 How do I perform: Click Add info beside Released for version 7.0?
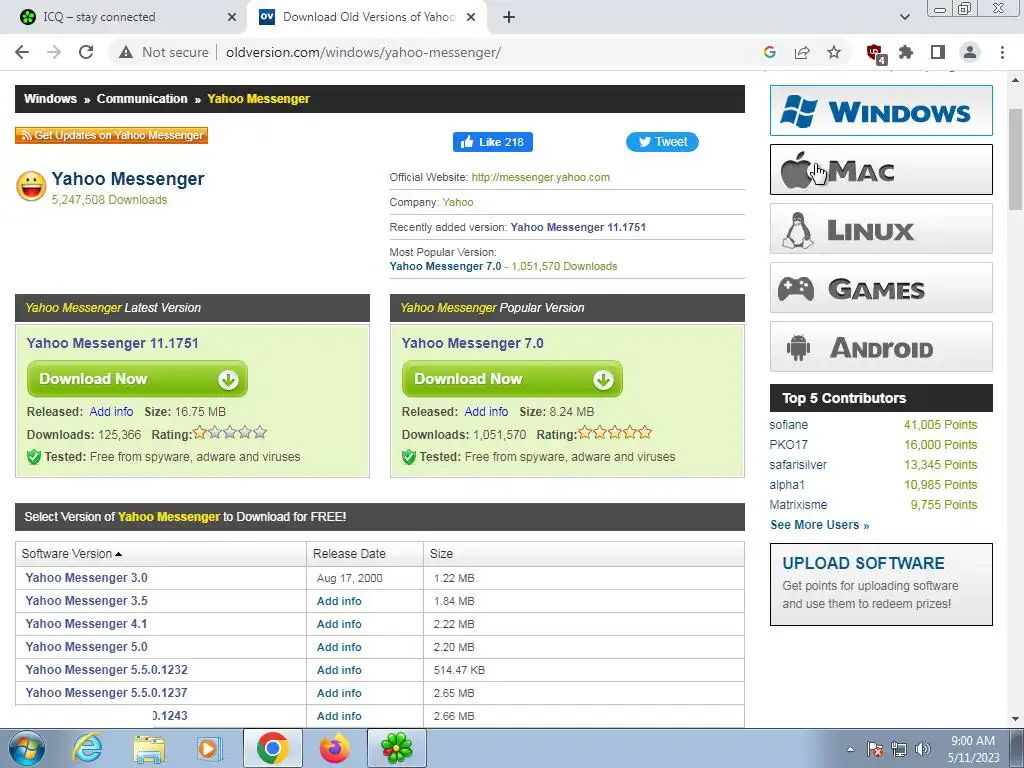486,411
